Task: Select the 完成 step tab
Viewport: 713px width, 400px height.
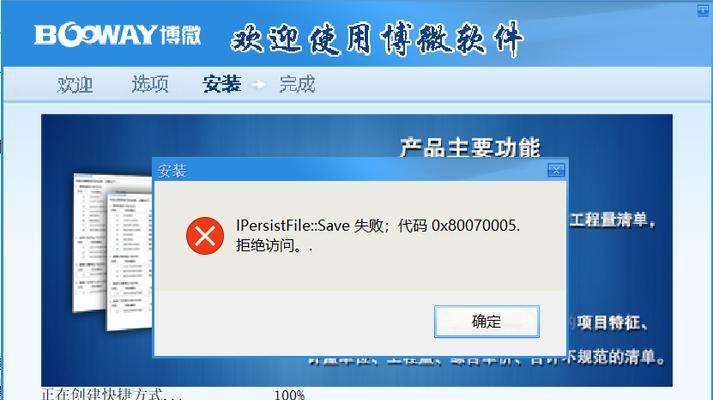Action: click(297, 84)
